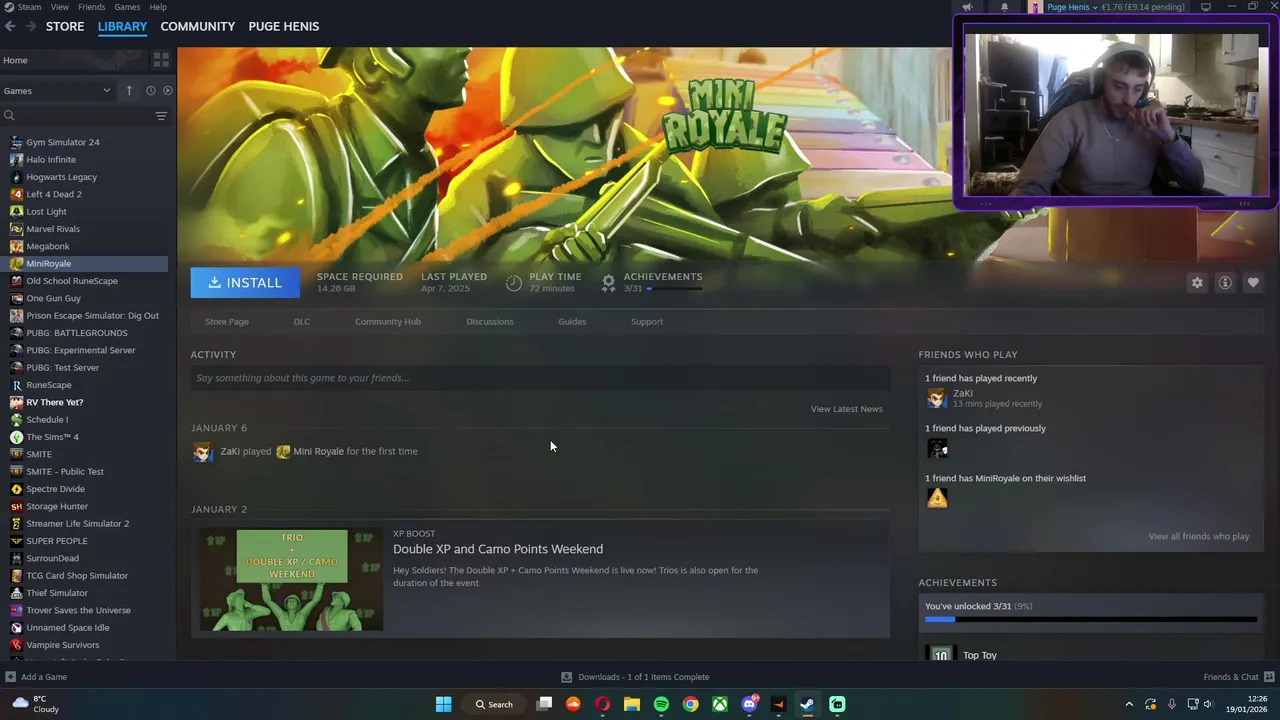The height and width of the screenshot is (720, 1280).
Task: Click ZaKi friend avatar in Friends Who Play
Action: (x=937, y=398)
